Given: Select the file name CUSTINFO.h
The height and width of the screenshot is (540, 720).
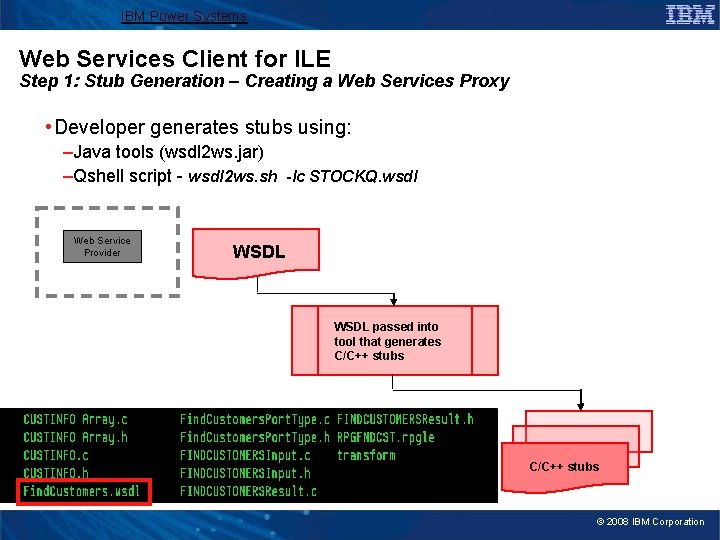Looking at the screenshot, I should point(56,472).
